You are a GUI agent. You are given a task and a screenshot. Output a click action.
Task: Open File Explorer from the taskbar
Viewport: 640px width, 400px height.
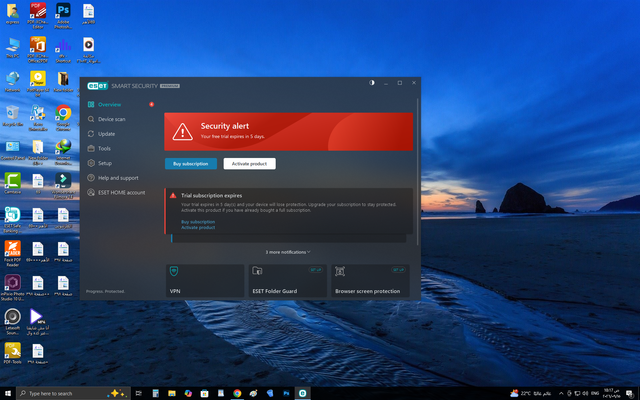[x=172, y=393]
